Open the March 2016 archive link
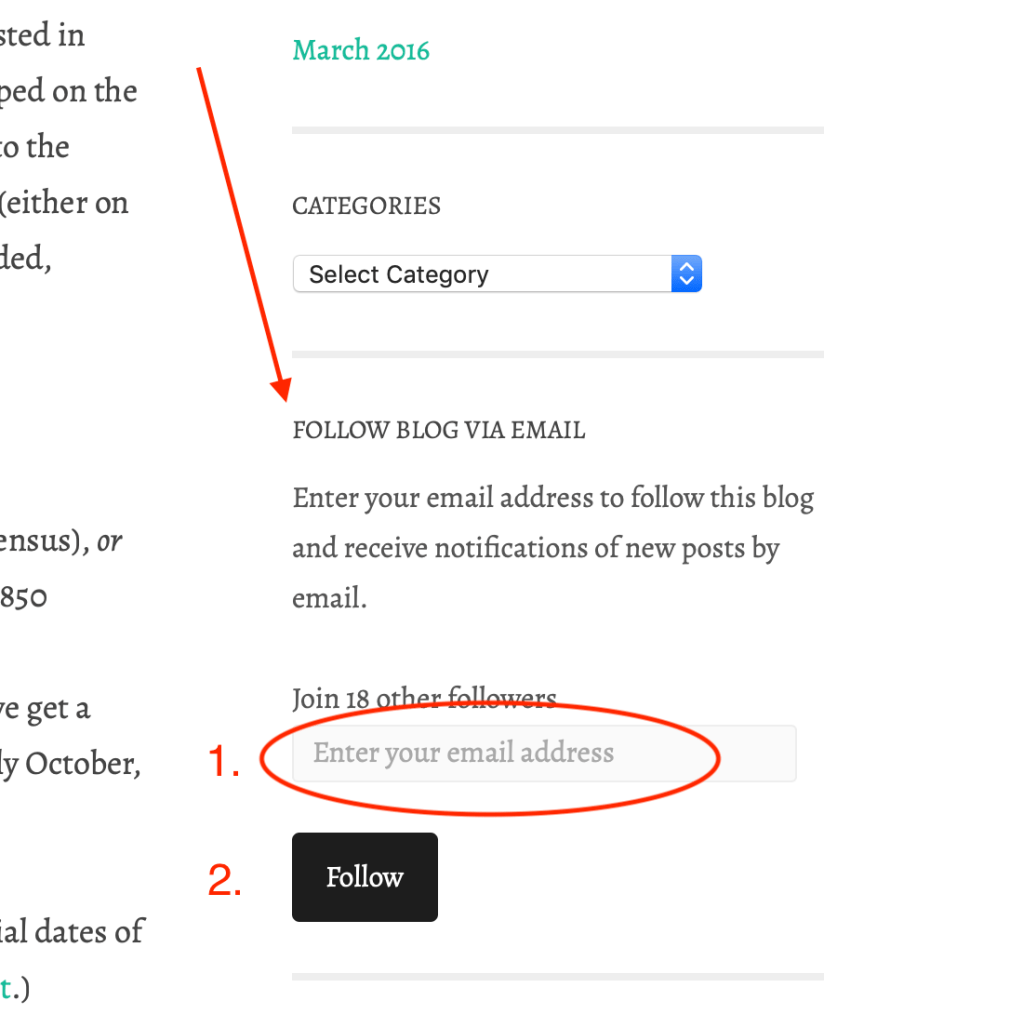The width and height of the screenshot is (1023, 1014). coord(360,50)
